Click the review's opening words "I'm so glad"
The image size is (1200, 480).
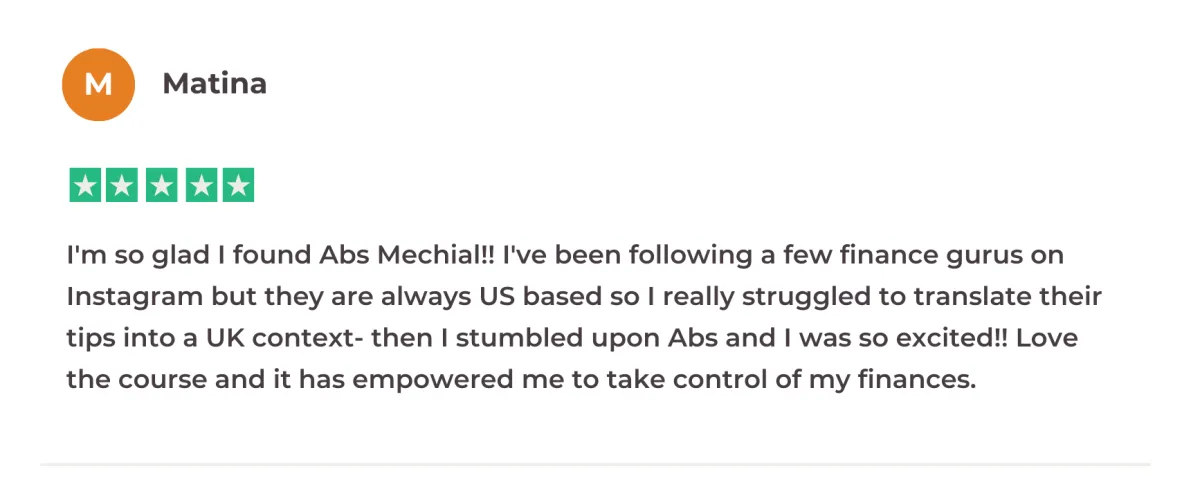(x=132, y=257)
